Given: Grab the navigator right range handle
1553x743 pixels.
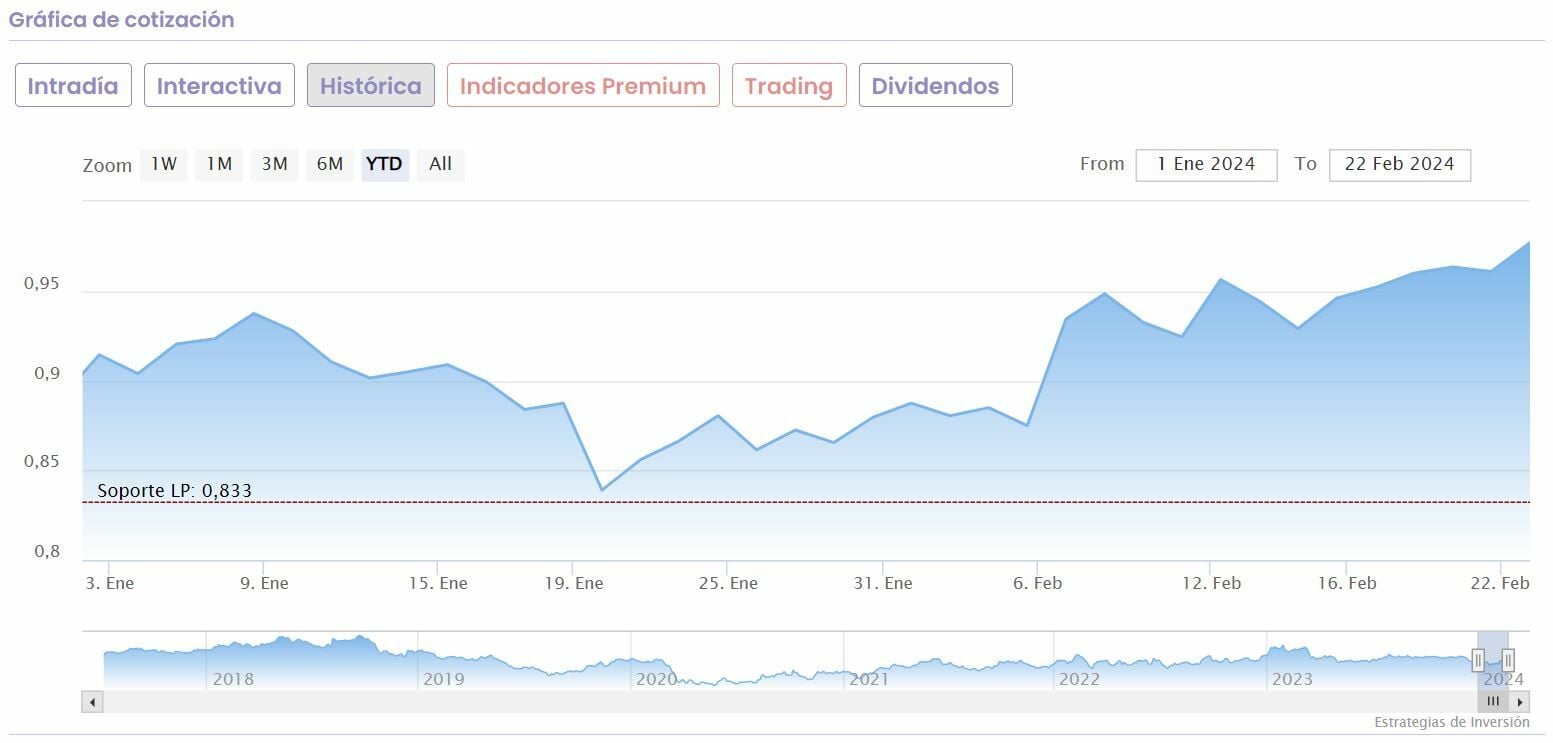Looking at the screenshot, I should (1508, 660).
